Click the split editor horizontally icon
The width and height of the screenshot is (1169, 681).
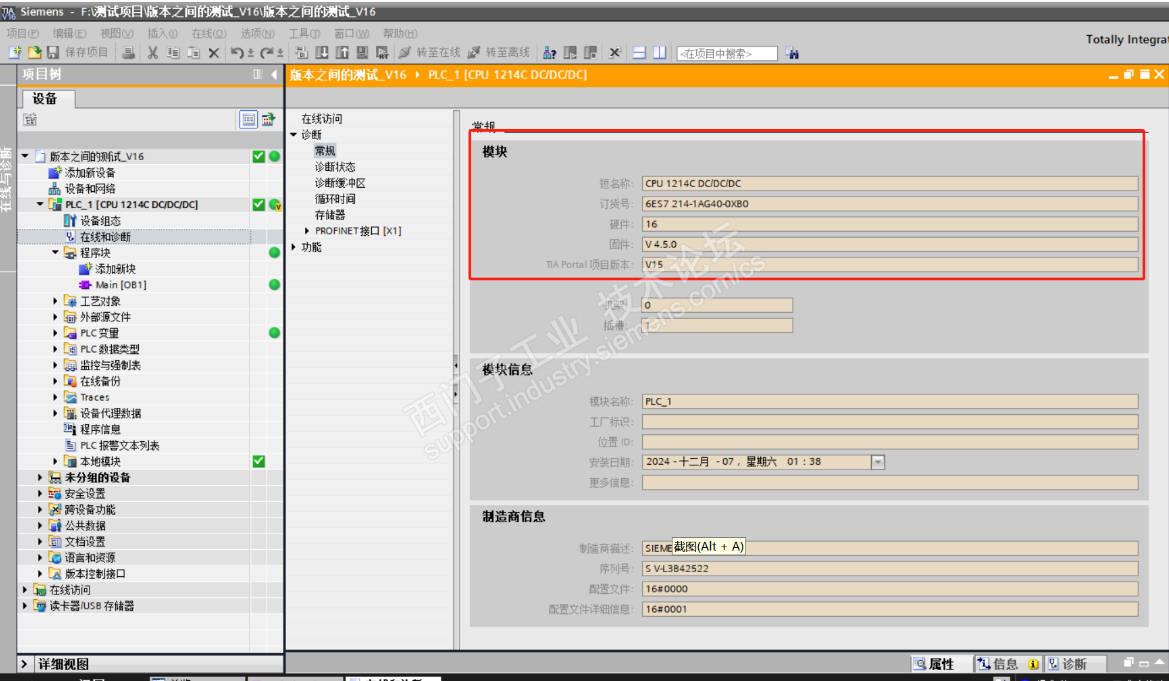[x=639, y=52]
